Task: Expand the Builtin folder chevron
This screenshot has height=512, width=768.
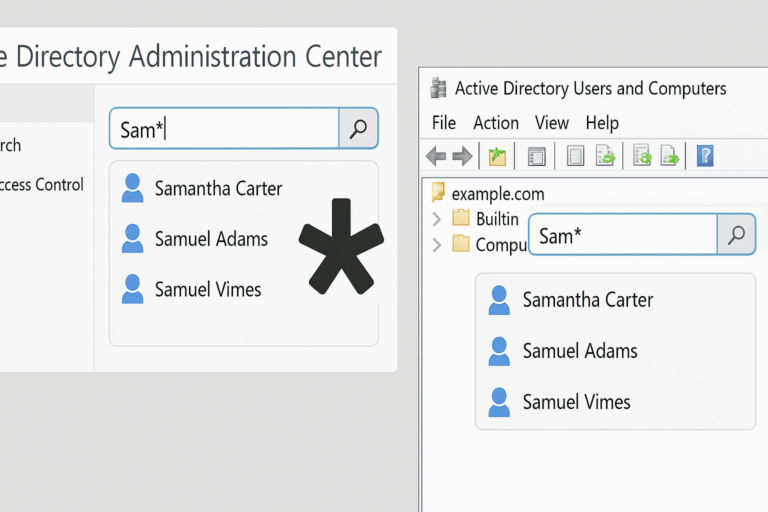Action: click(x=437, y=219)
